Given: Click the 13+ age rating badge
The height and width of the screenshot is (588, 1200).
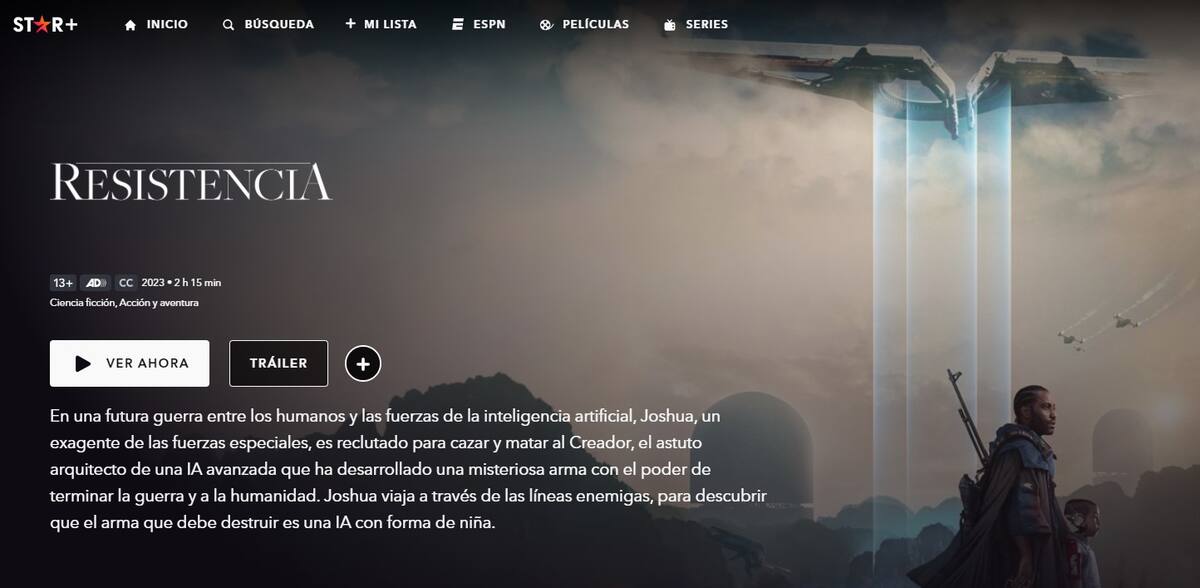Looking at the screenshot, I should coord(63,283).
